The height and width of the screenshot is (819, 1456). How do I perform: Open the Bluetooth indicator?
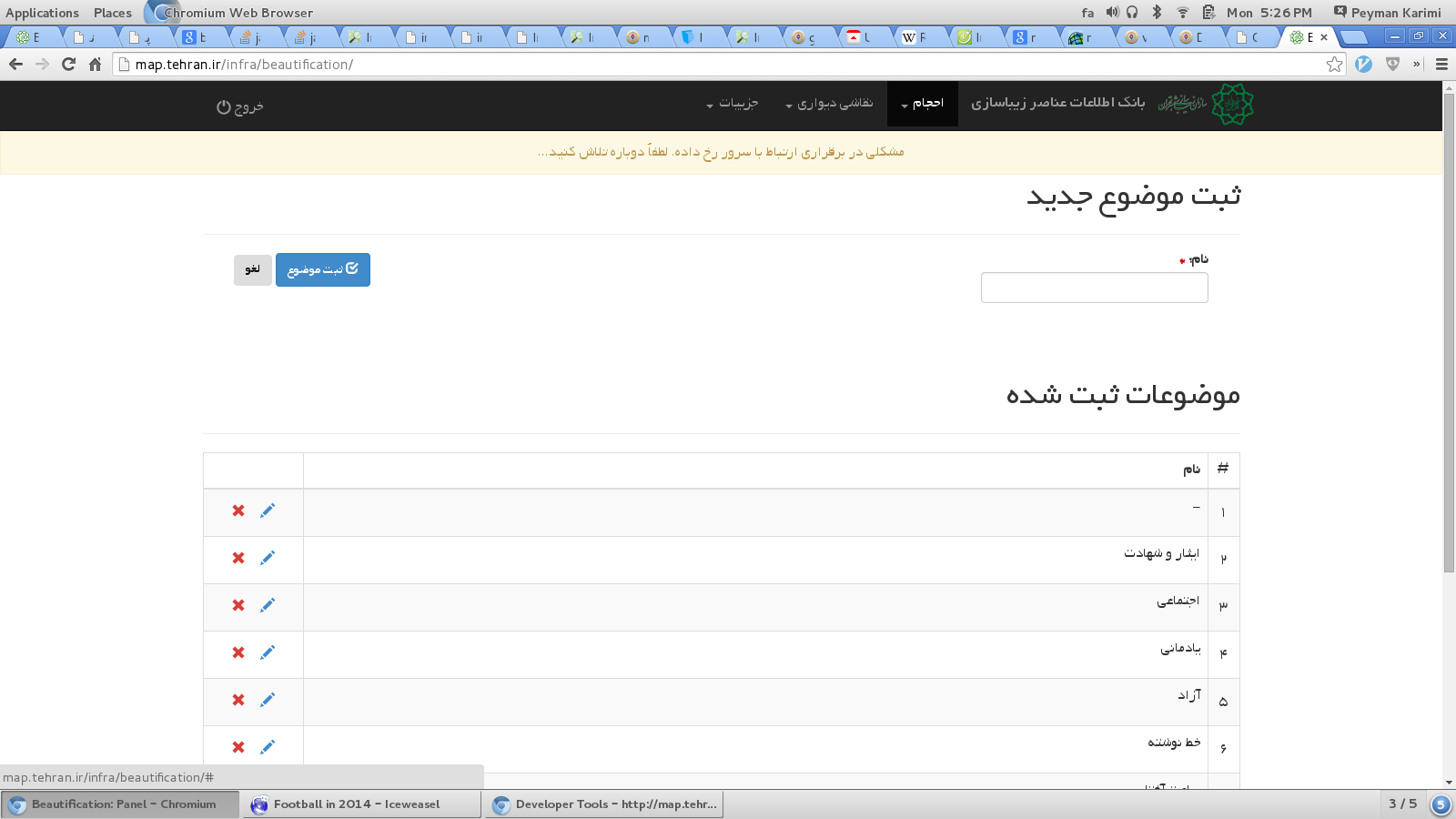(1157, 12)
